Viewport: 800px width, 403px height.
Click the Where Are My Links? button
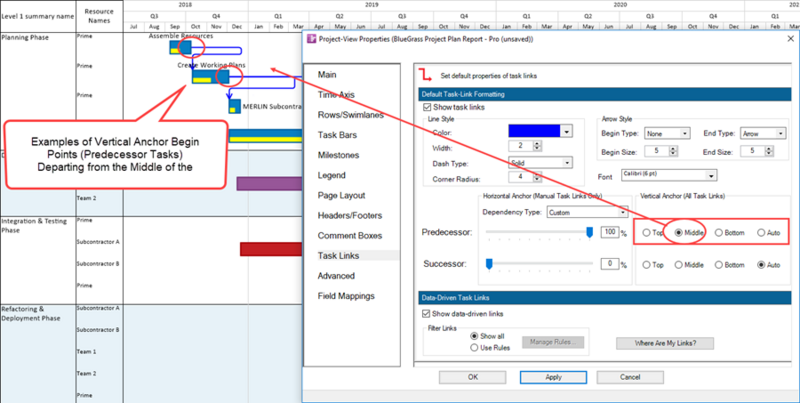point(665,343)
